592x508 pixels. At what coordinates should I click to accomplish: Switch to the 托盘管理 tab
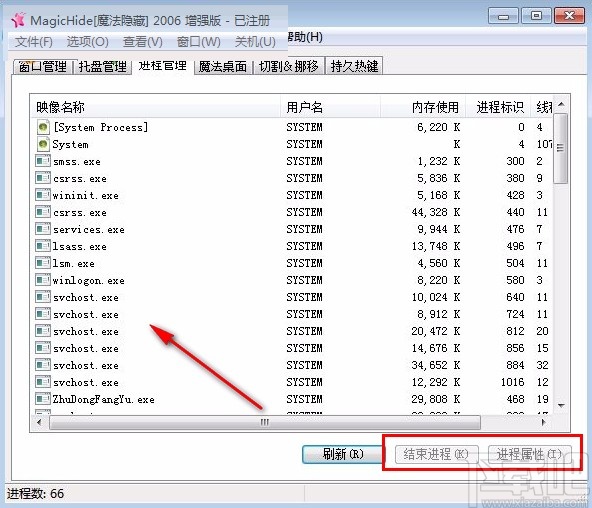click(102, 67)
